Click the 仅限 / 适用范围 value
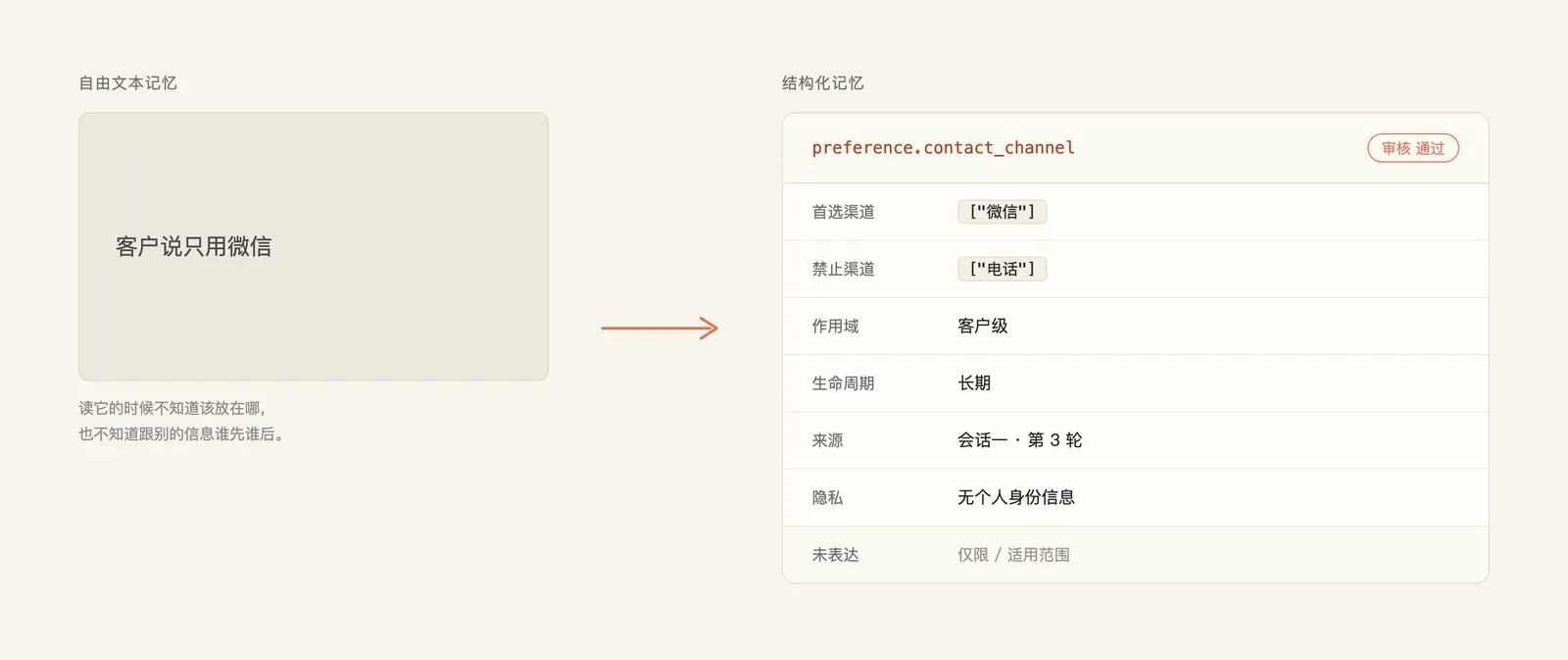The width and height of the screenshot is (1568, 660). 1013,555
